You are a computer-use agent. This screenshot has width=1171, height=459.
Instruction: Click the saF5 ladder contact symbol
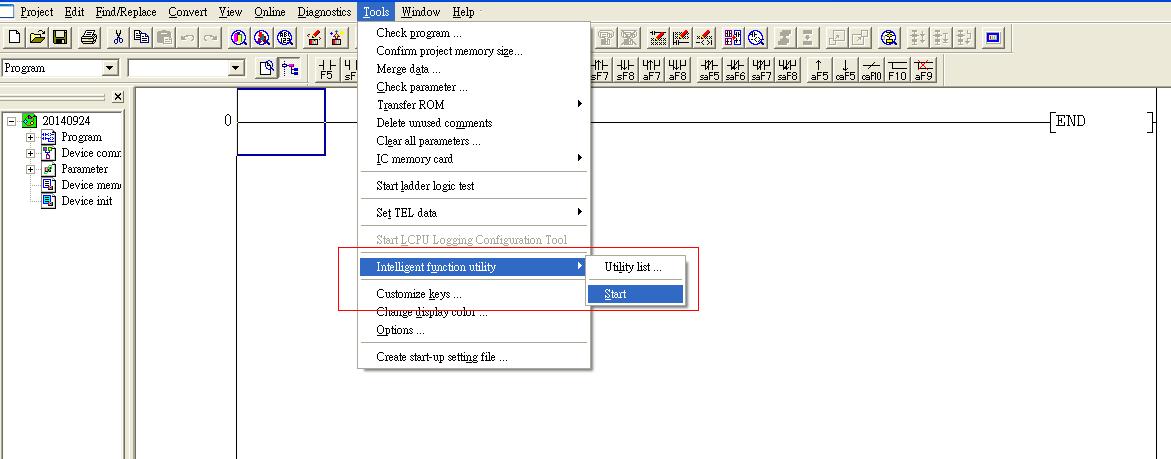click(709, 69)
